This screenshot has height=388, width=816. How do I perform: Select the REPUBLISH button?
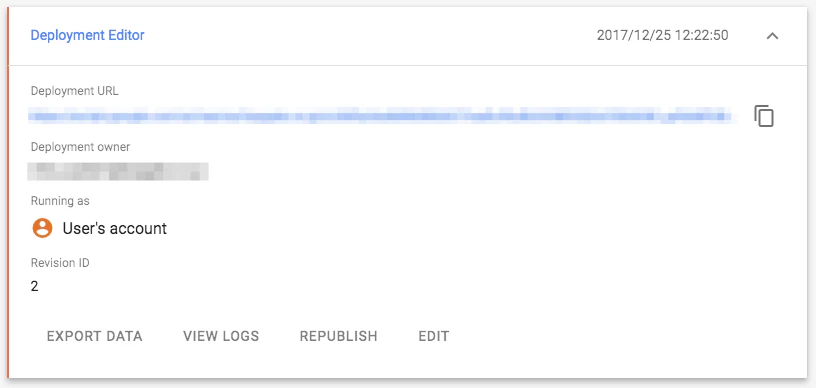(x=339, y=336)
